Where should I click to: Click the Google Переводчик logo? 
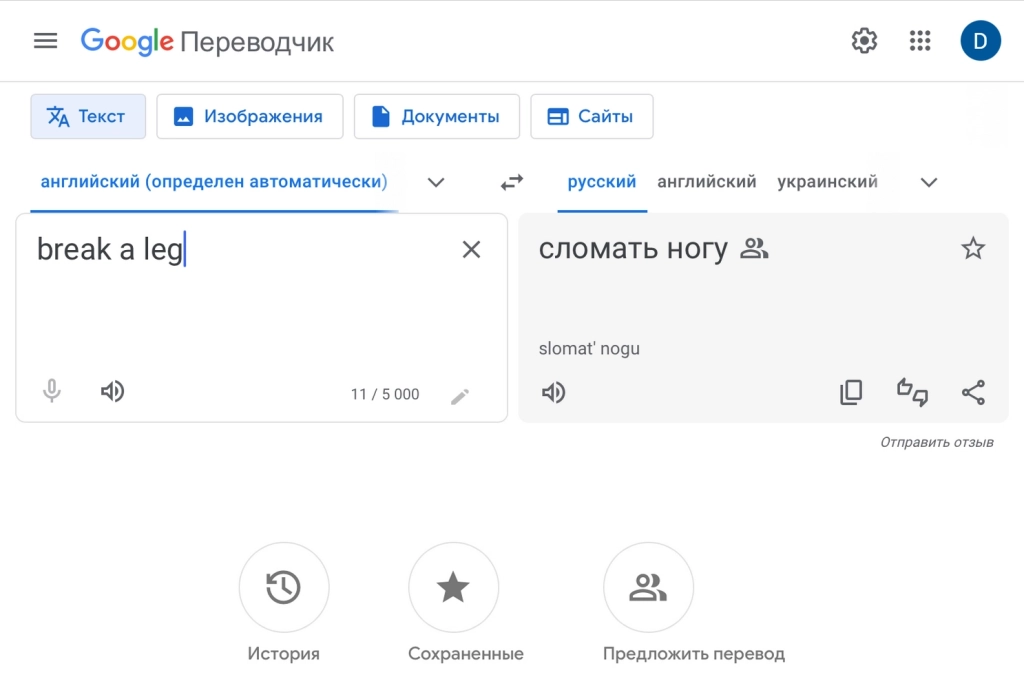(207, 42)
